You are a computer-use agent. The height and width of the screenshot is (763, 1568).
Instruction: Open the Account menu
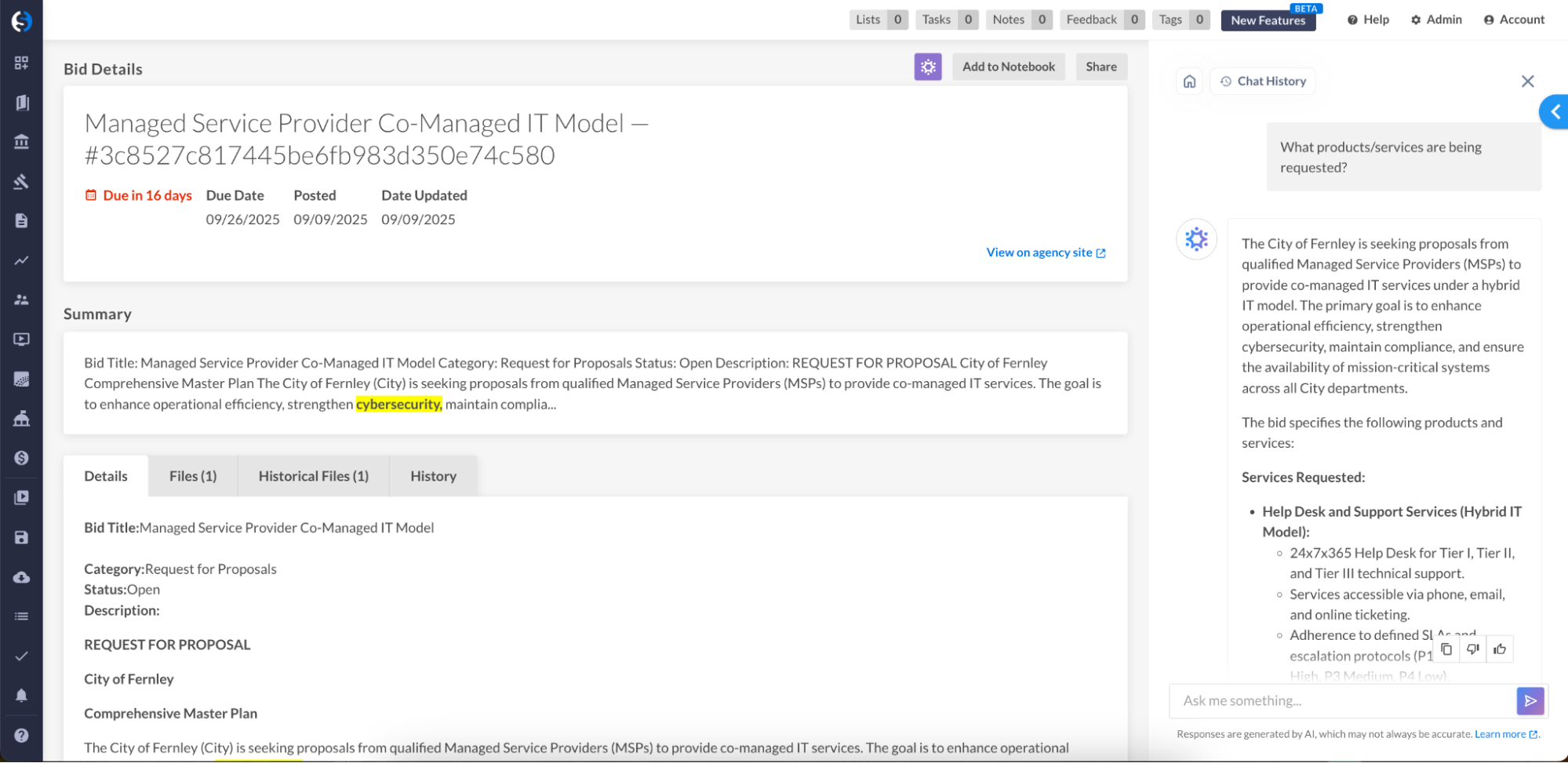[x=1514, y=20]
